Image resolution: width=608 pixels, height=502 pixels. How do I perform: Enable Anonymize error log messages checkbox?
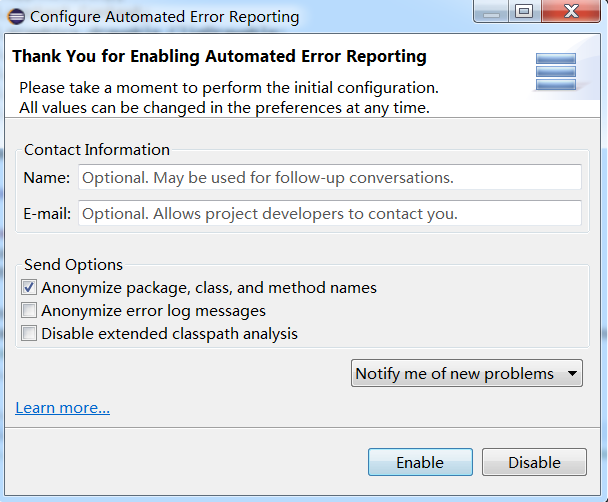(x=29, y=311)
